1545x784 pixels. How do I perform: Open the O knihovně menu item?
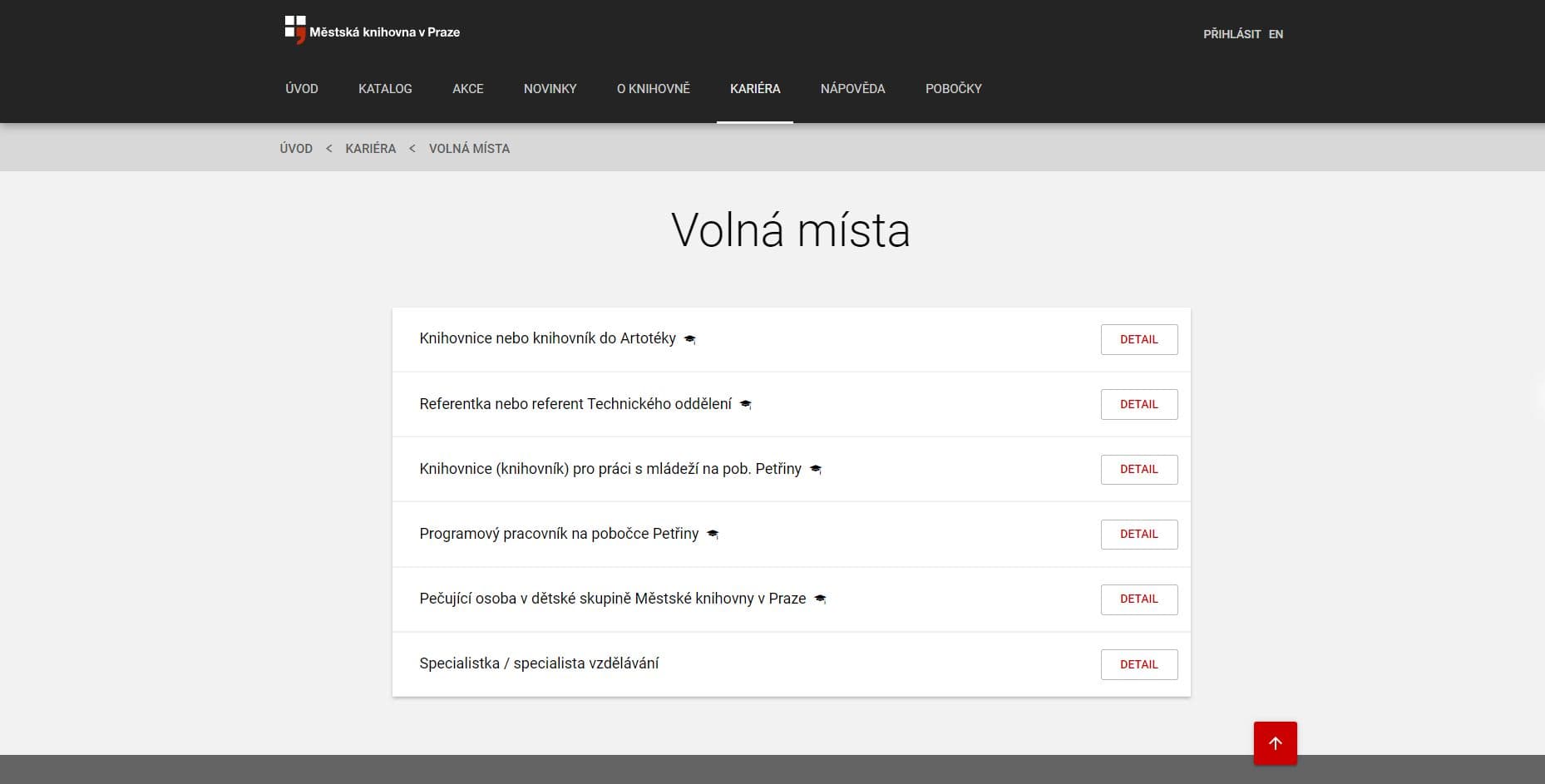[653, 89]
